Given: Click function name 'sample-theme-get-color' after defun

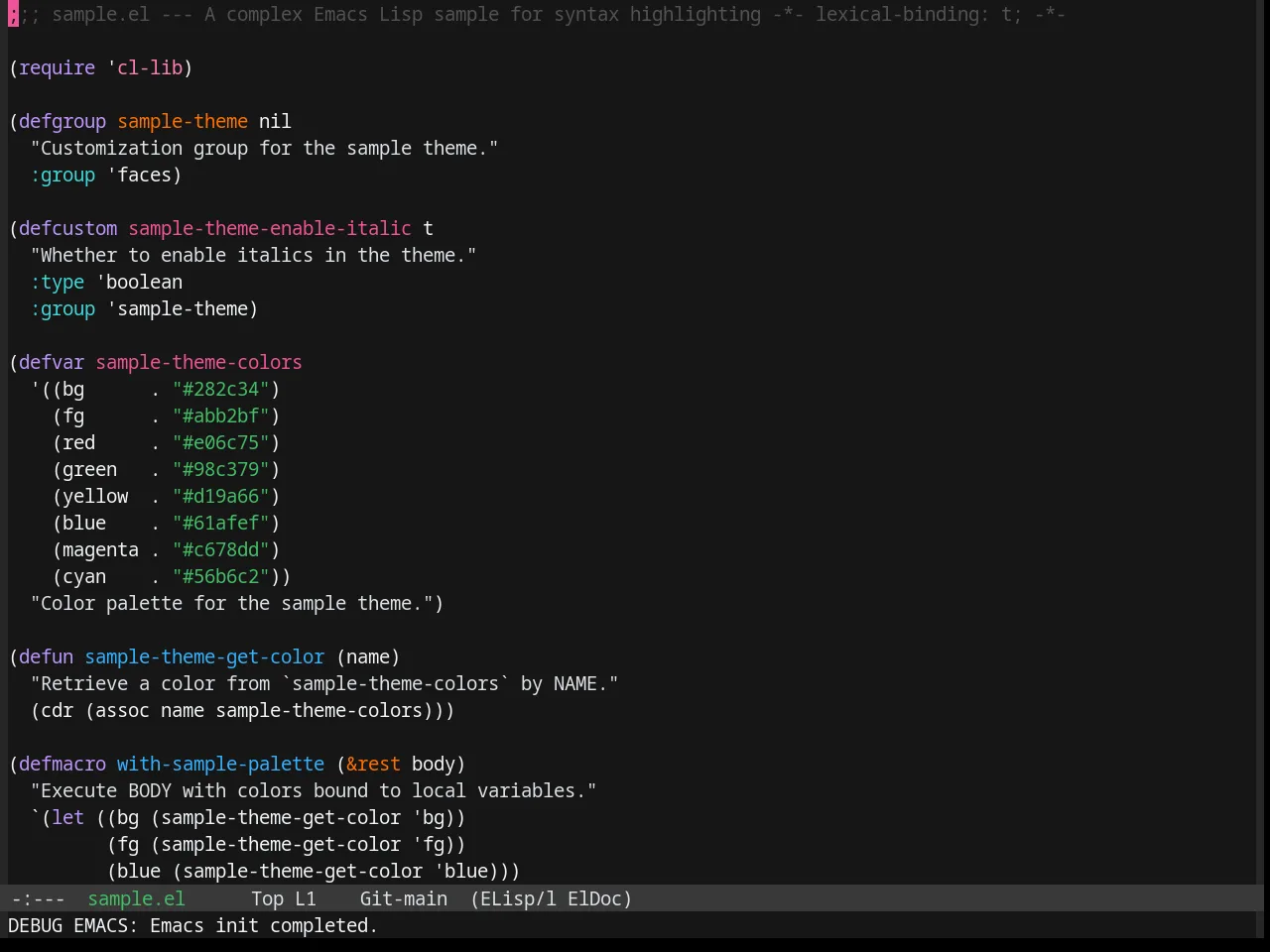Looking at the screenshot, I should pos(204,656).
